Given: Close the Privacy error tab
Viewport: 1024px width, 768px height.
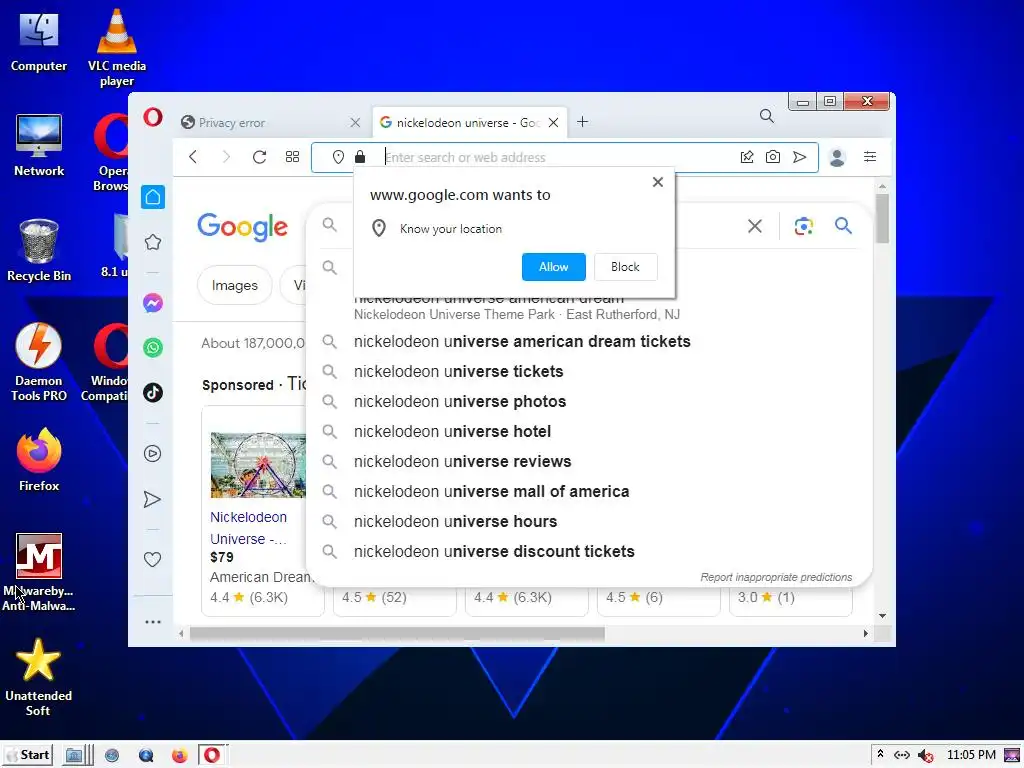Looking at the screenshot, I should click(355, 123).
